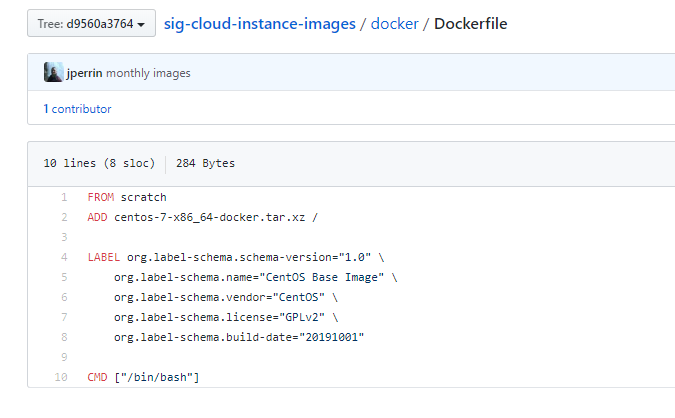Open the 'monthly images' commit message
675x418 pixels.
coord(148,73)
